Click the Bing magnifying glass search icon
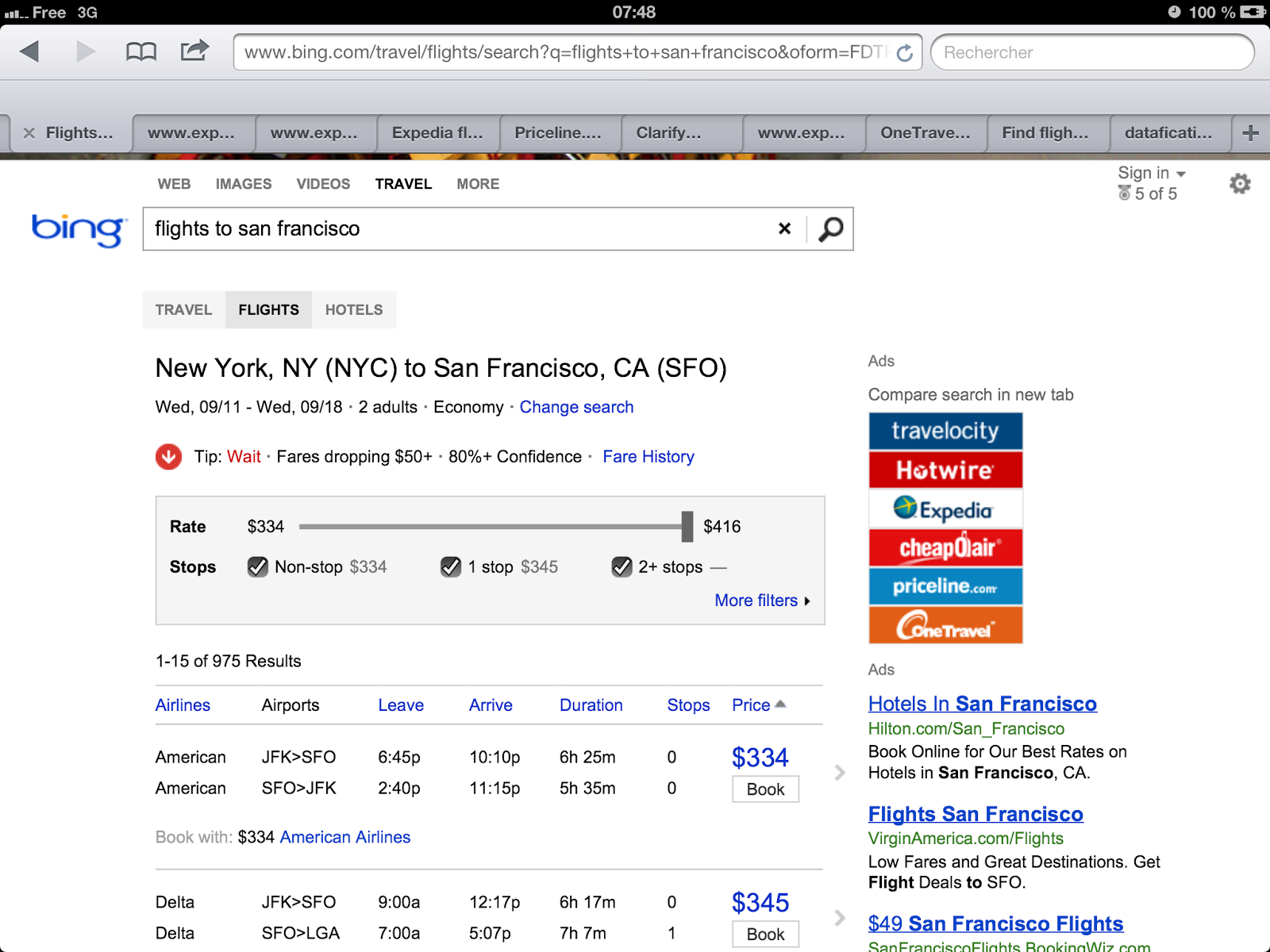Image resolution: width=1270 pixels, height=952 pixels. pos(830,229)
